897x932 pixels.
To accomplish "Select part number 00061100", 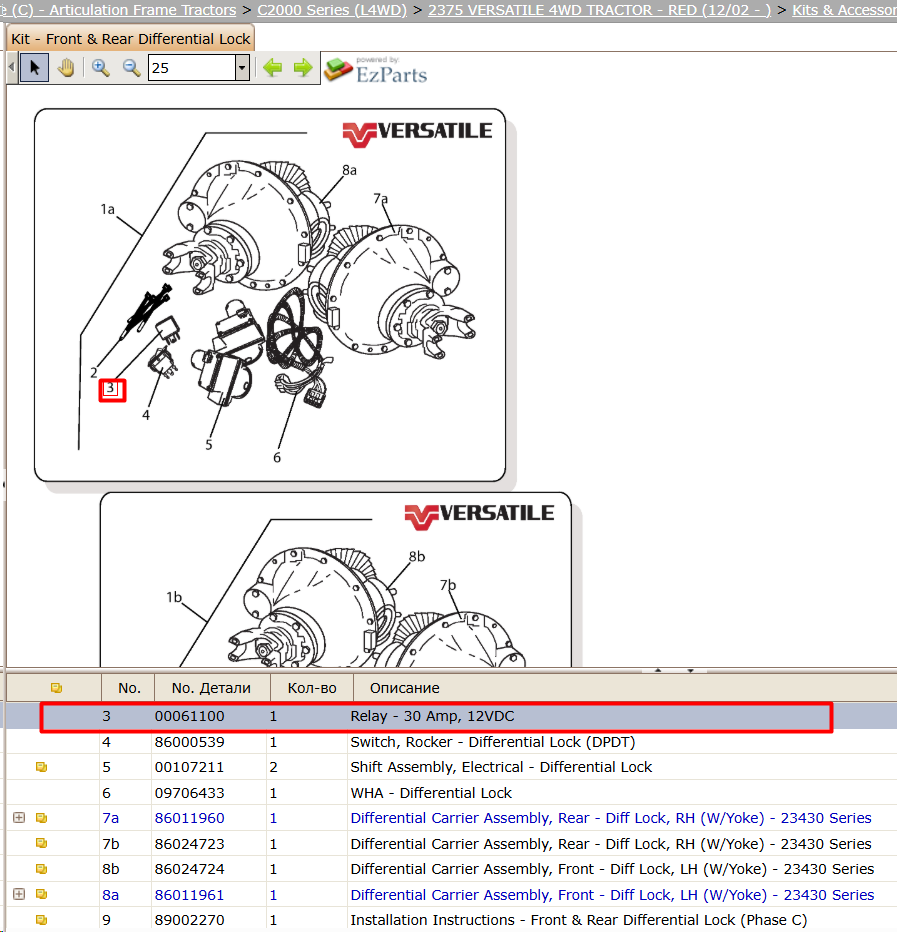I will pyautogui.click(x=189, y=716).
